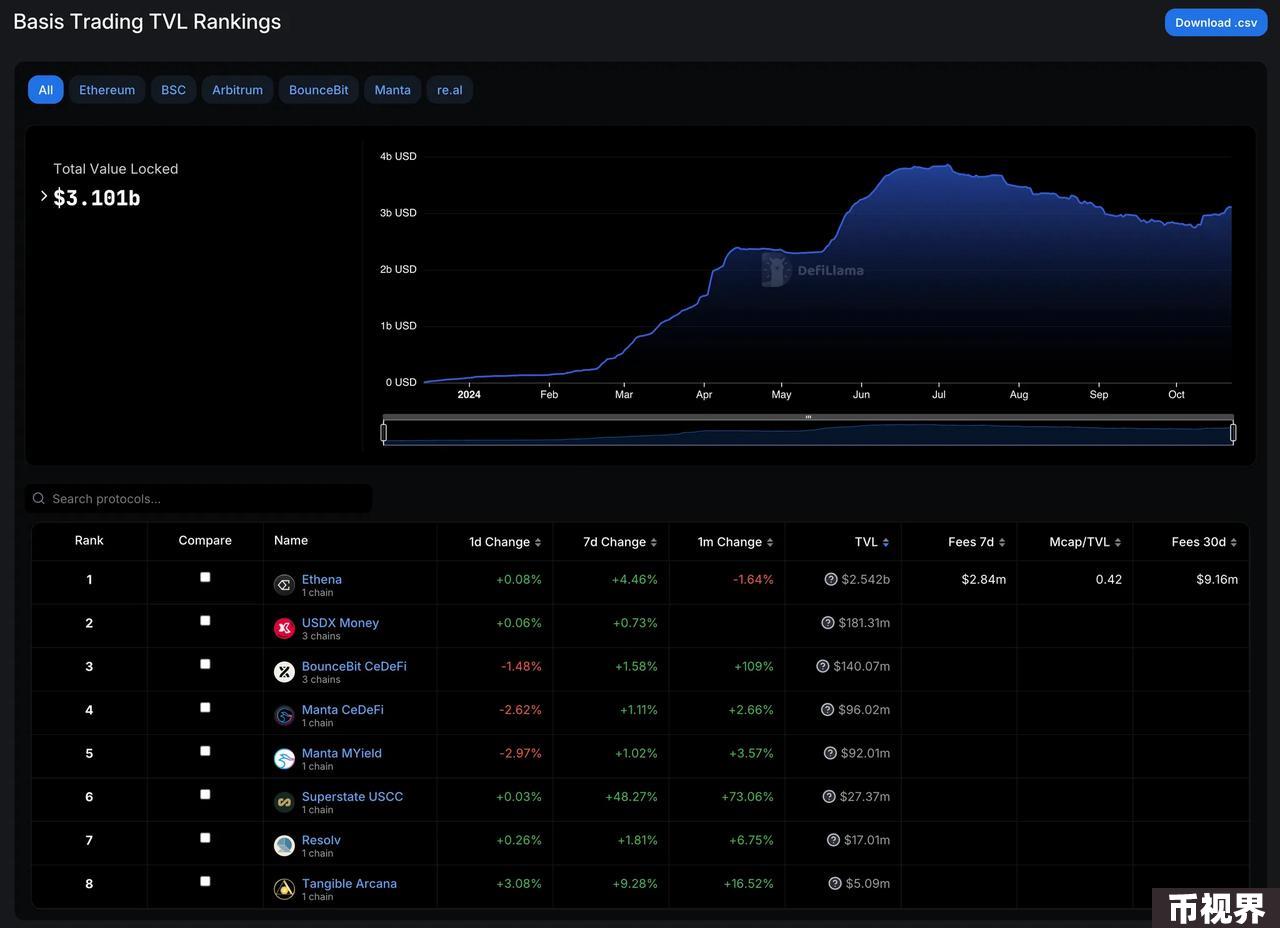Click the question mark icon beside Resolv TVL
The height and width of the screenshot is (928, 1280).
(833, 840)
